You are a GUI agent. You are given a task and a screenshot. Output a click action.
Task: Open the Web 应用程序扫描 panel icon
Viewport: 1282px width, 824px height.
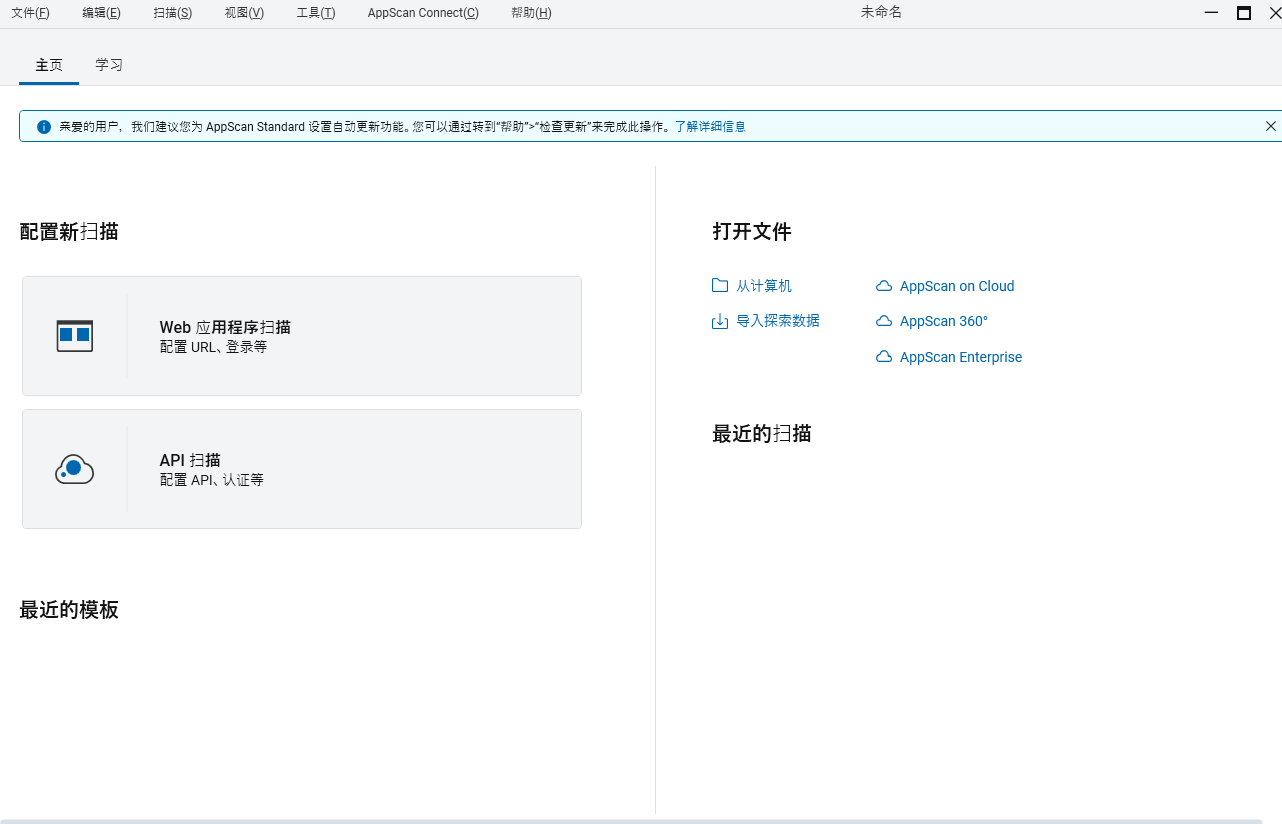point(74,336)
